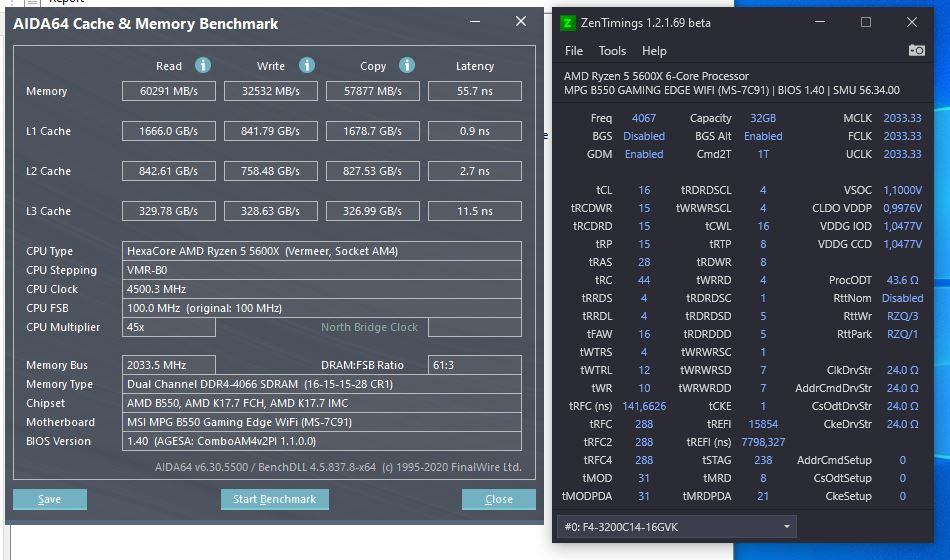Click the L1 Cache Read value 1666.0 GB/s

click(x=168, y=131)
